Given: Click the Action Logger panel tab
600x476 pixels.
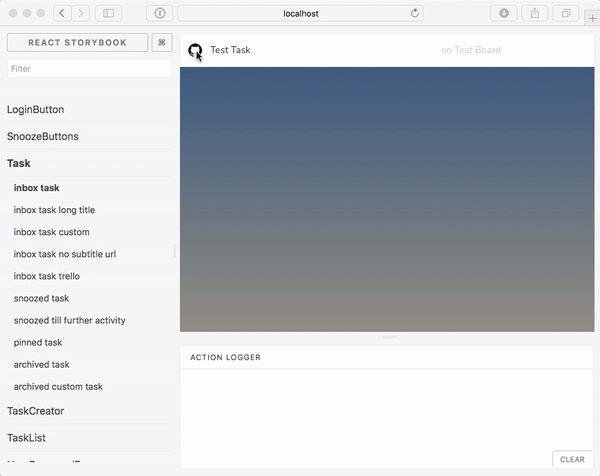Looking at the screenshot, I should (225, 357).
